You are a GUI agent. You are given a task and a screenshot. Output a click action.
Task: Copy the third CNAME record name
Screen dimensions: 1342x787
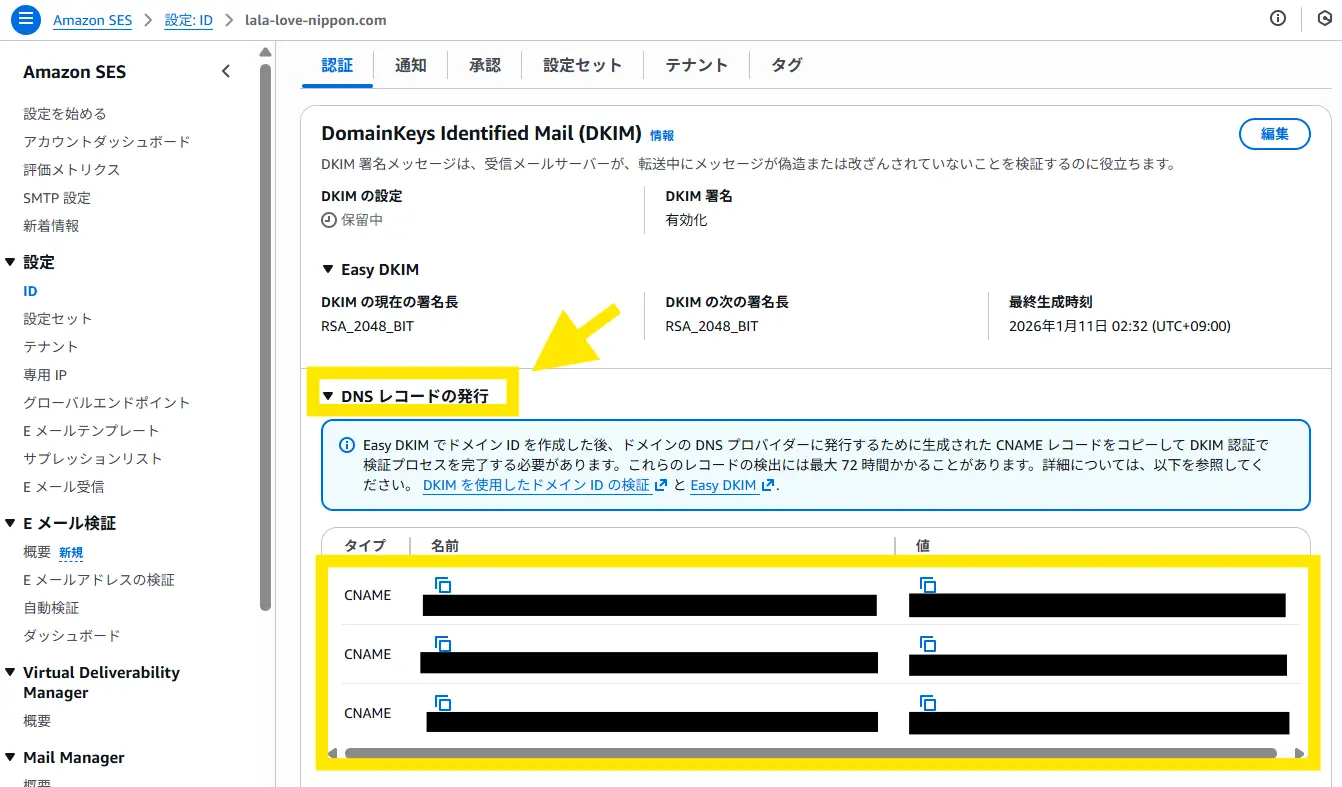(443, 703)
